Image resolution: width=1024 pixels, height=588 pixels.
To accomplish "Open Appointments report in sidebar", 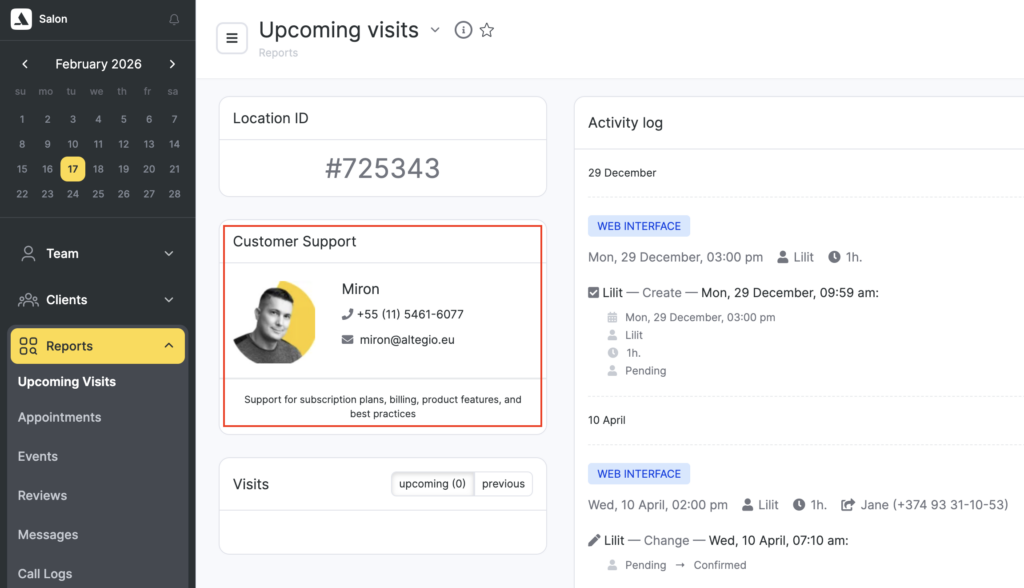I will (x=59, y=417).
